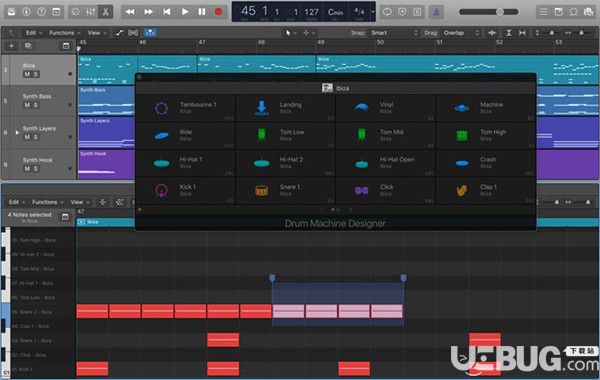The height and width of the screenshot is (380, 600).
Task: Select first highlighted Snare 2 note
Action: [289, 311]
